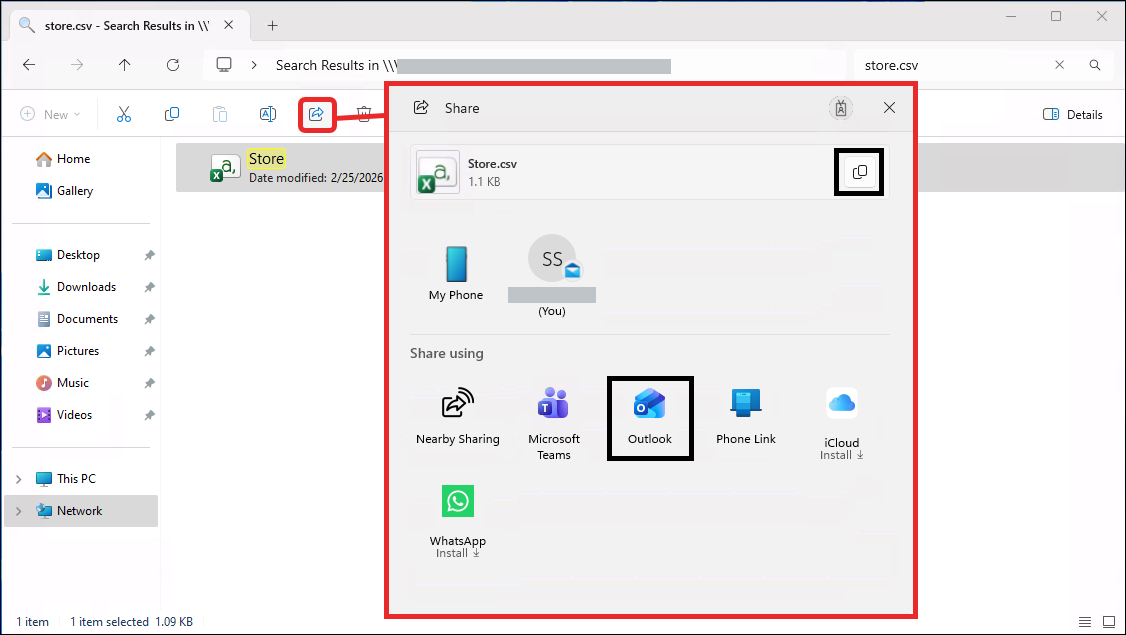Viewport: 1126px width, 635px height.
Task: Click the Delete trash icon
Action: click(364, 114)
